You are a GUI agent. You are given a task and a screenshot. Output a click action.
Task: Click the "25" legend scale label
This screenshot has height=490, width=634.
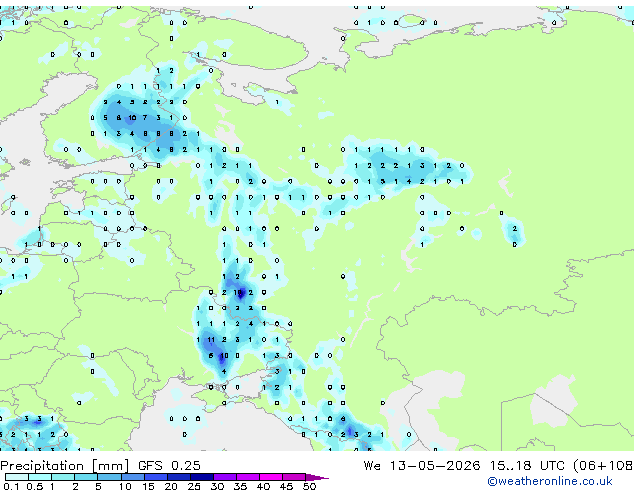point(194,486)
